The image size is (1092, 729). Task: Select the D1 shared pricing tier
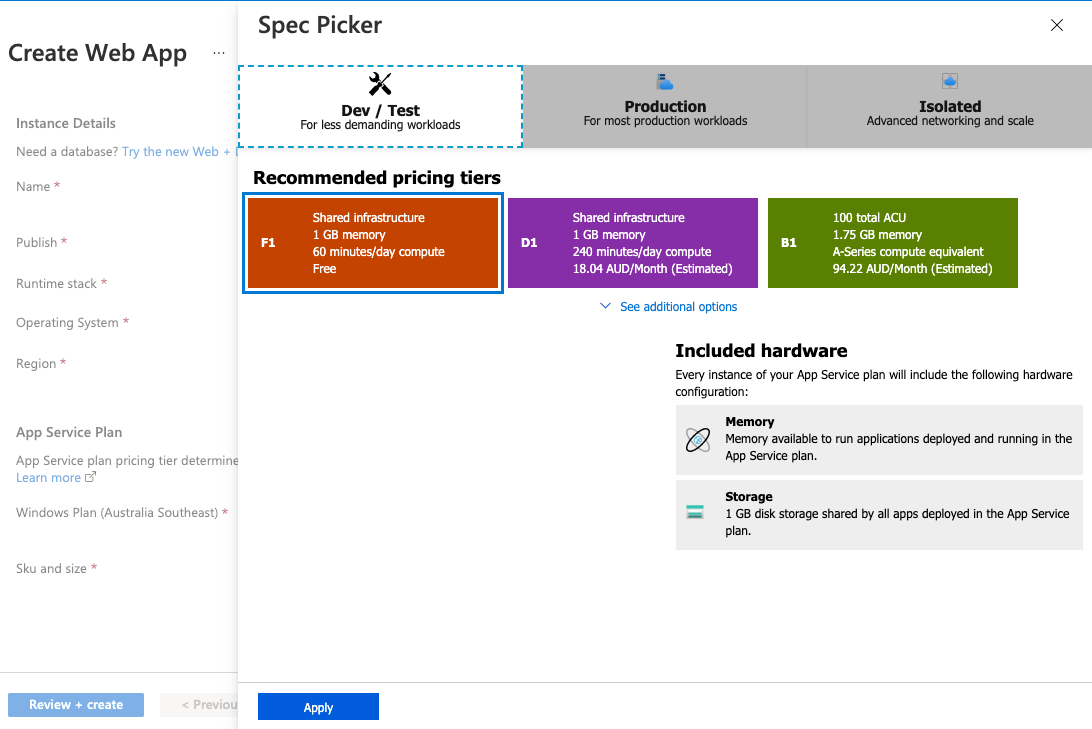coord(633,243)
